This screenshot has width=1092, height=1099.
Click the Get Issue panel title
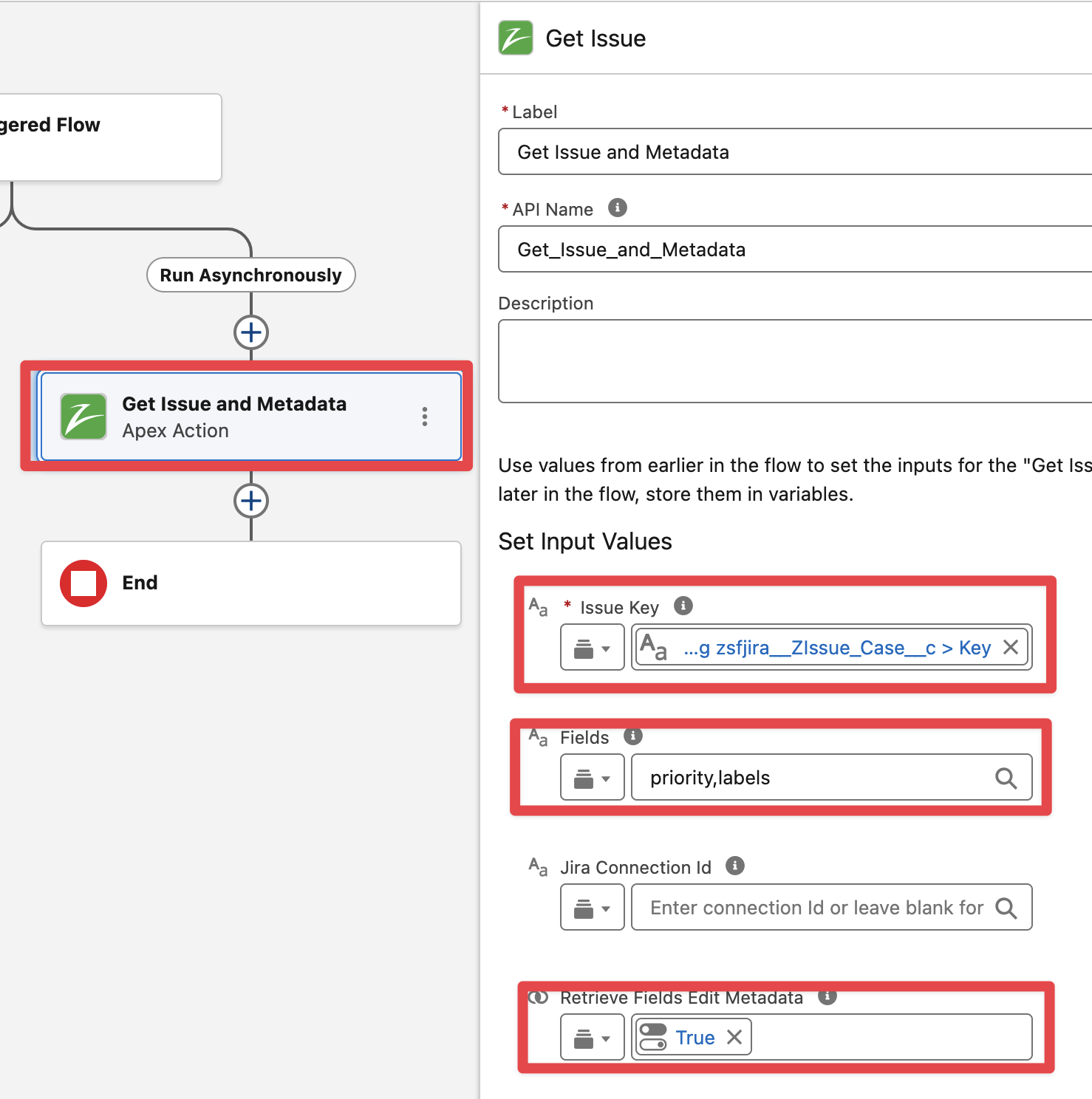point(596,38)
